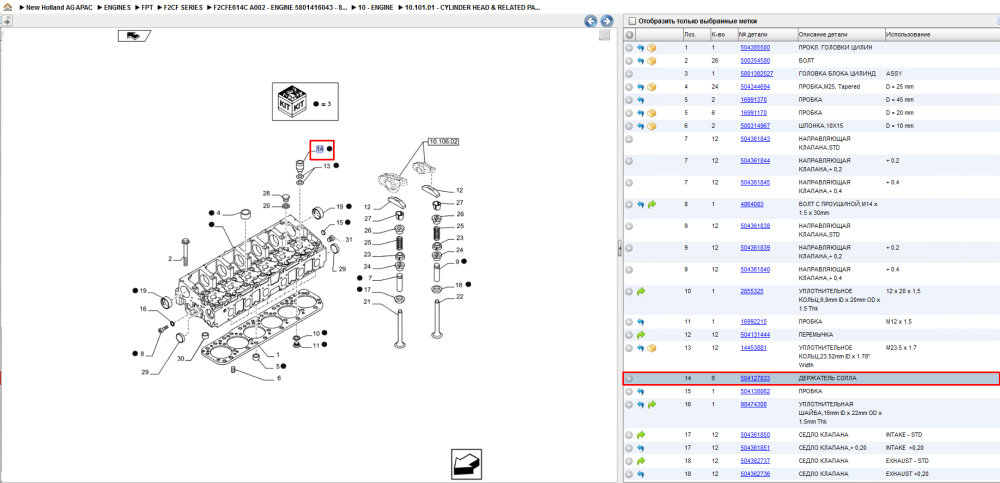Screen dimensions: 1000x483
Task: Sort by '№ детали' column header
Action: [767, 34]
